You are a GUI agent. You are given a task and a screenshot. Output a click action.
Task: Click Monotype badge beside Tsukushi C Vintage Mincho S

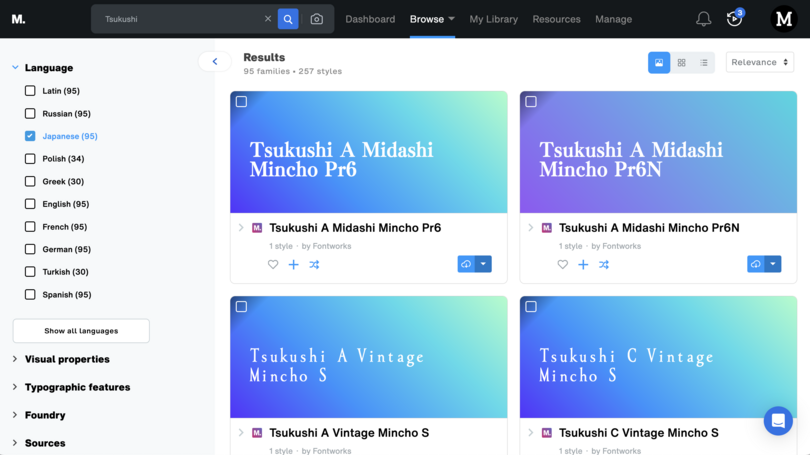tap(547, 433)
